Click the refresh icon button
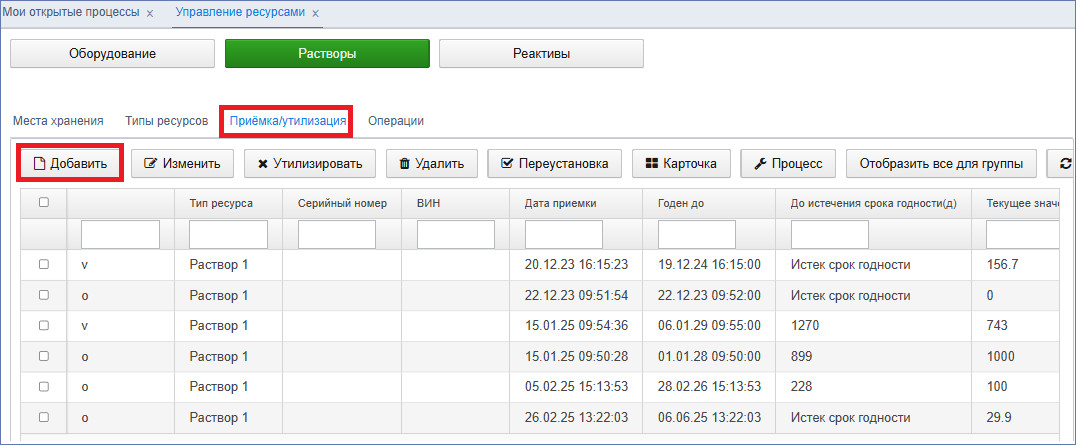 1062,163
